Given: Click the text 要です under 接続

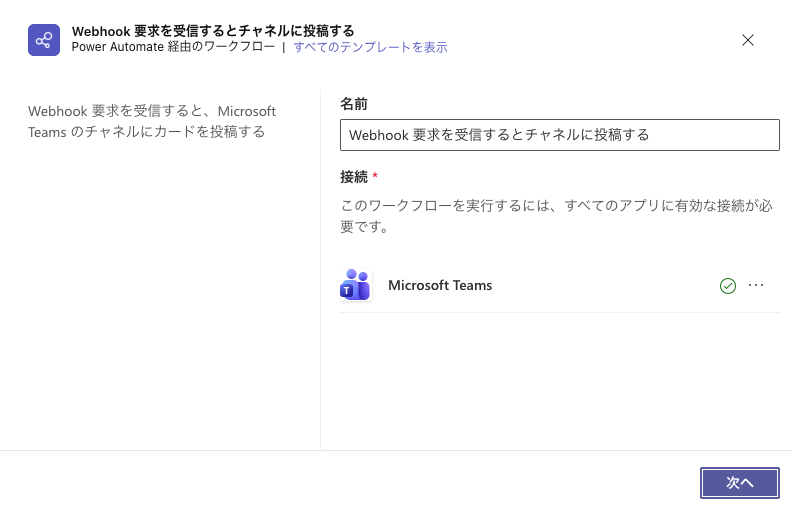Looking at the screenshot, I should 364,227.
